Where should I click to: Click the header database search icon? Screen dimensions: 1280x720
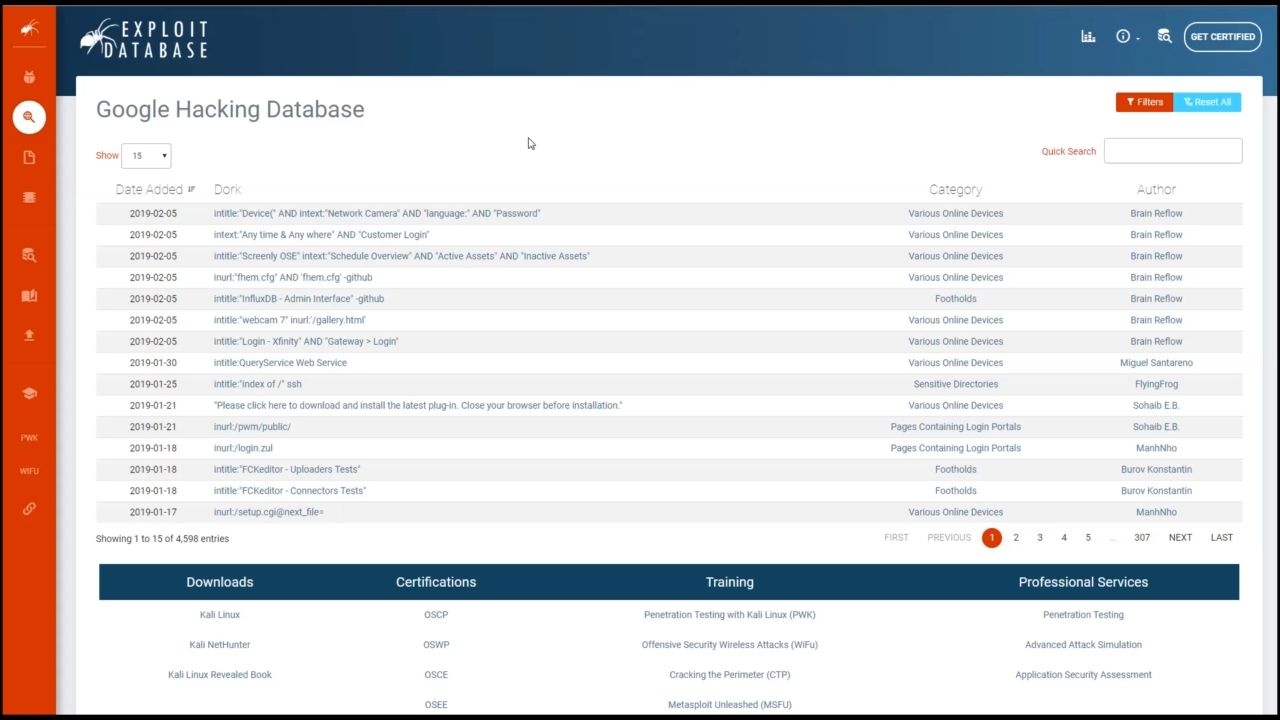(x=1164, y=36)
